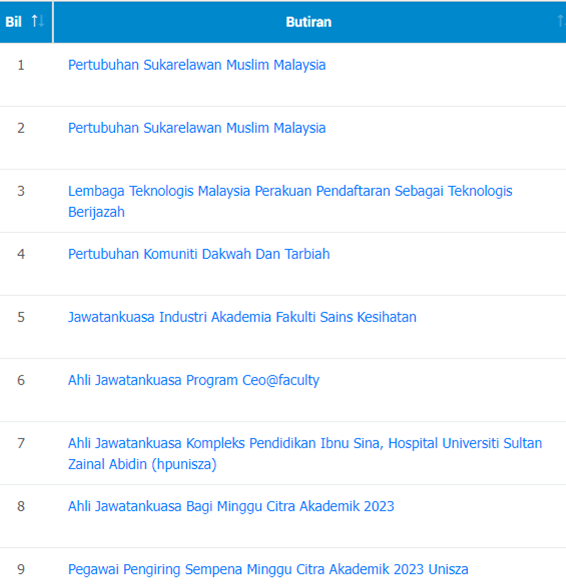
Task: Select row number 9 cell
Action: tap(21, 569)
